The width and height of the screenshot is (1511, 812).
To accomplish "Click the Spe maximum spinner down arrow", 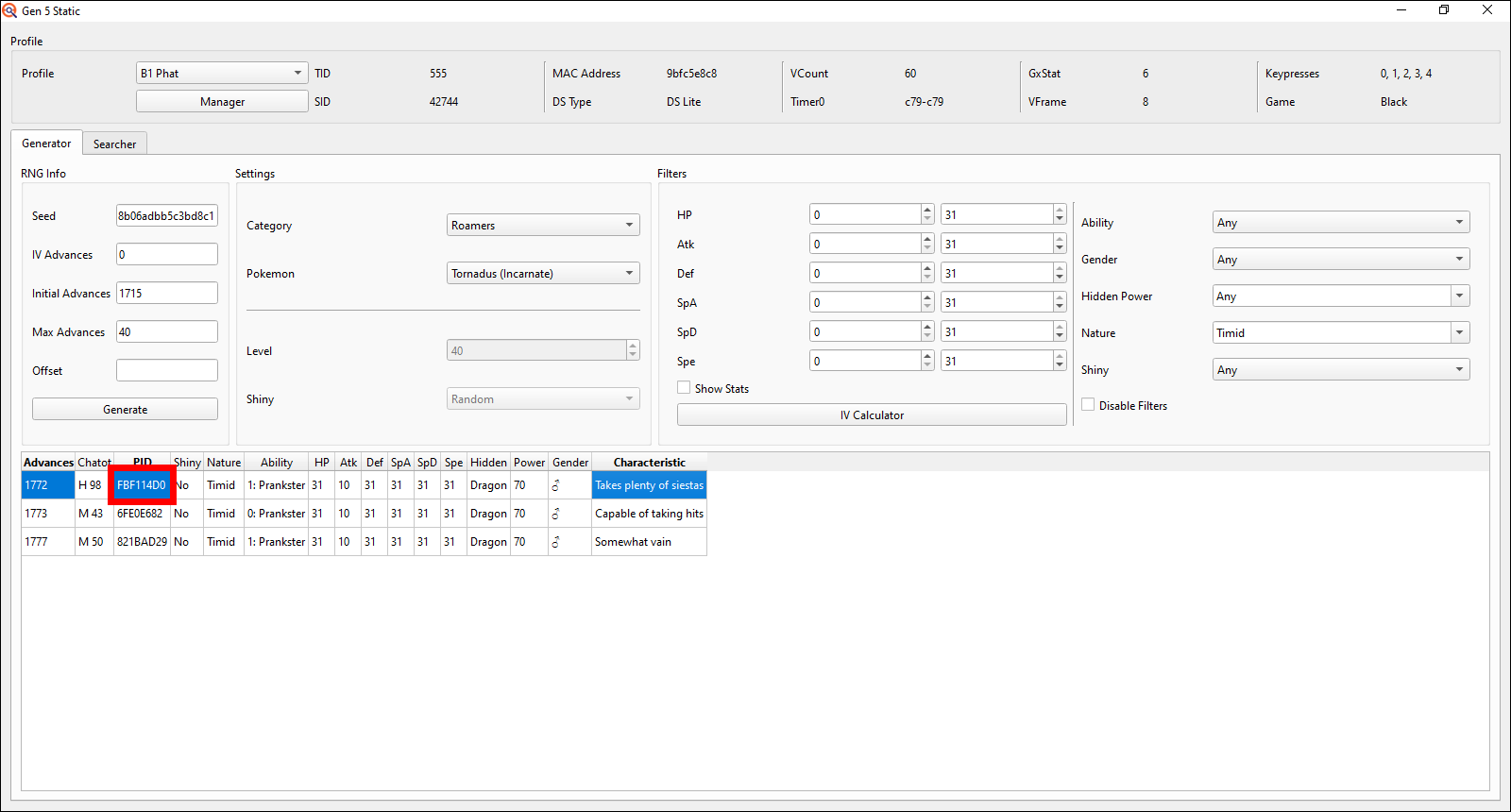I will pos(1060,366).
